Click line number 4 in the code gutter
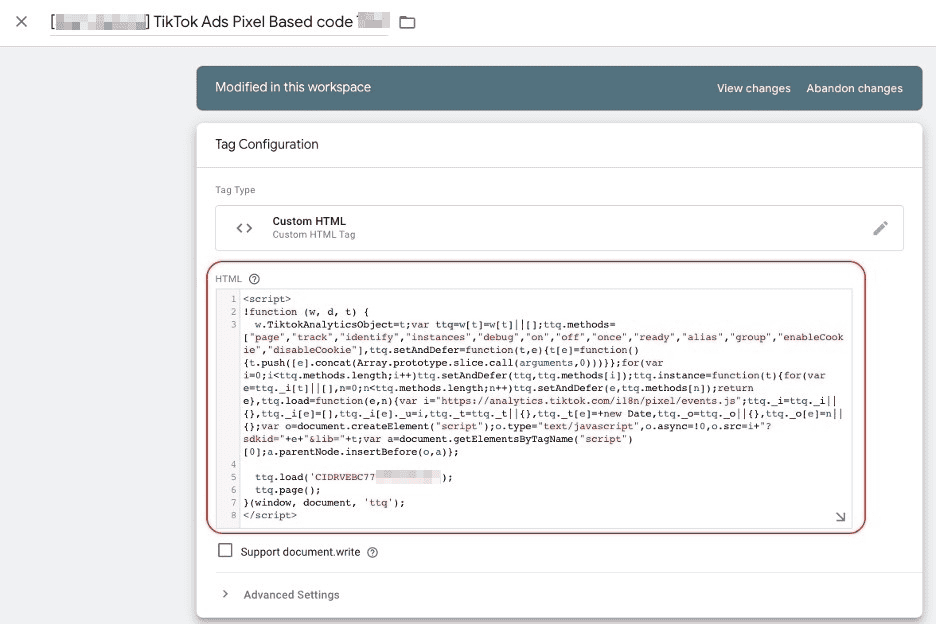This screenshot has width=936, height=624. (233, 465)
